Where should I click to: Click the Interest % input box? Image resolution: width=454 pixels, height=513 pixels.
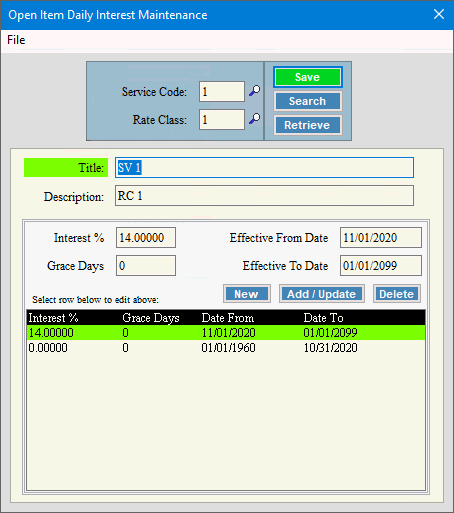pyautogui.click(x=146, y=238)
